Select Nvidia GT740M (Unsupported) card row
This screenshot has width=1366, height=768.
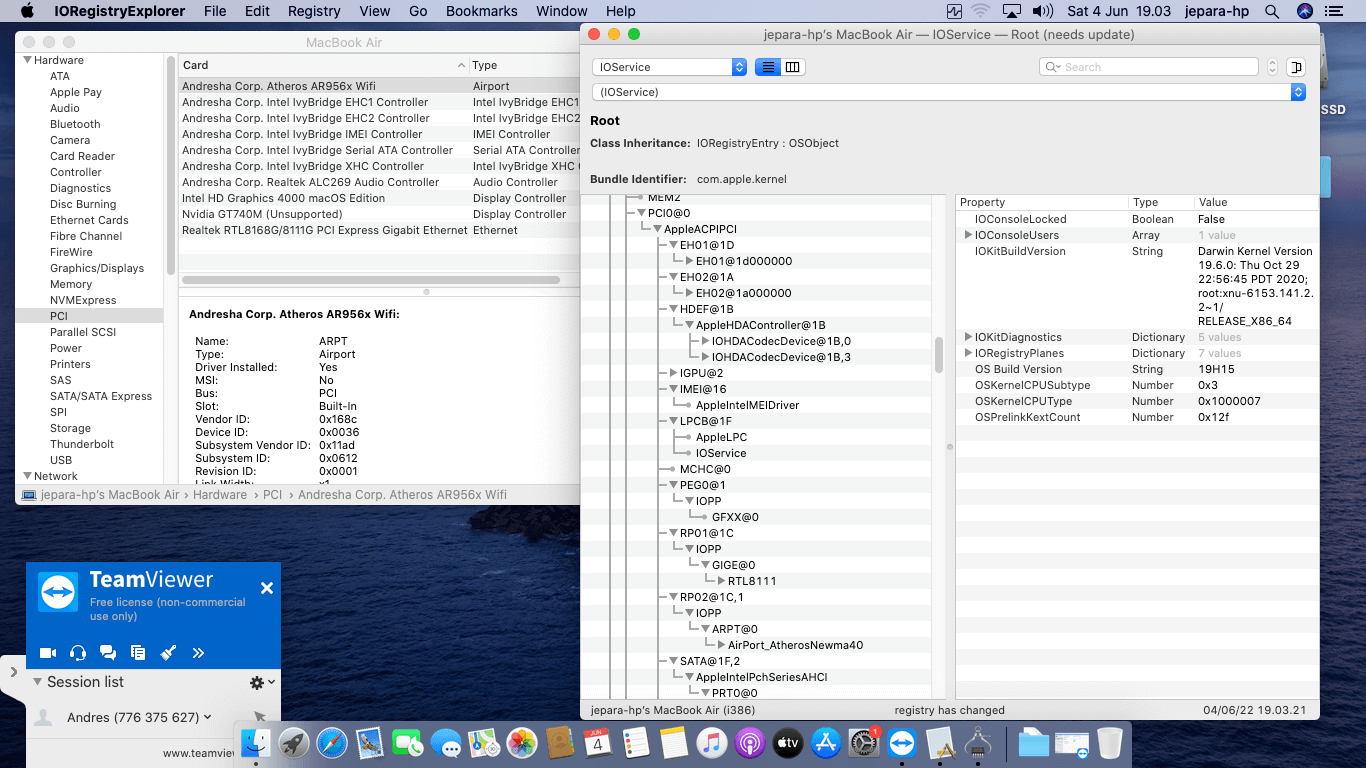(262, 214)
